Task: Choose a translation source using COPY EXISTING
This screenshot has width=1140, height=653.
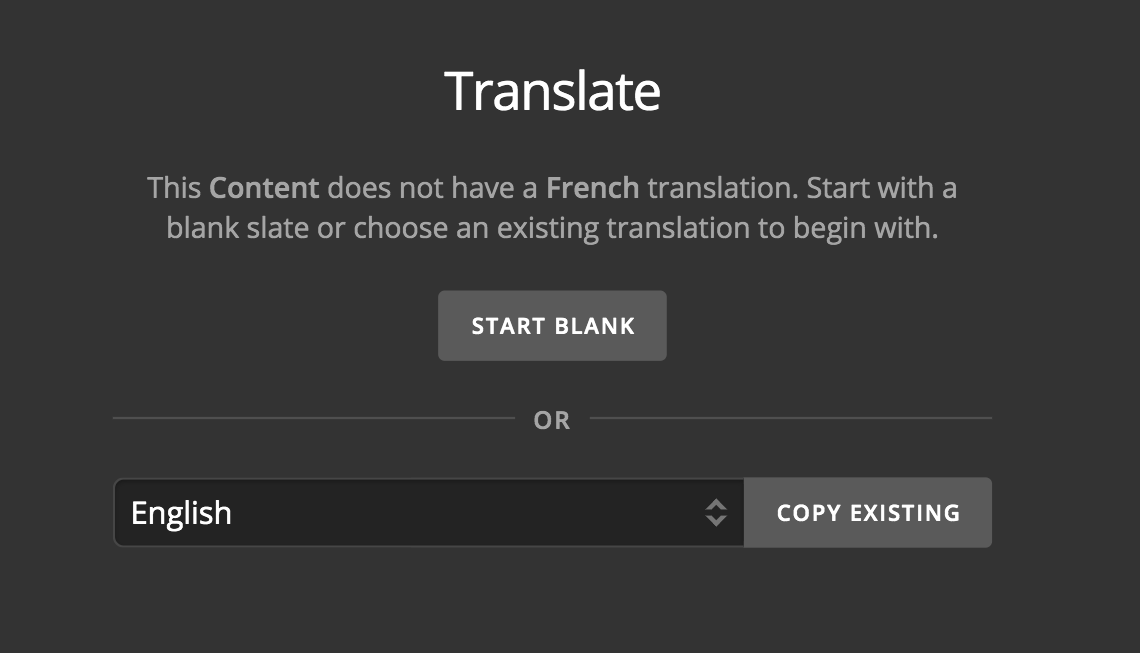Action: pyautogui.click(x=866, y=512)
